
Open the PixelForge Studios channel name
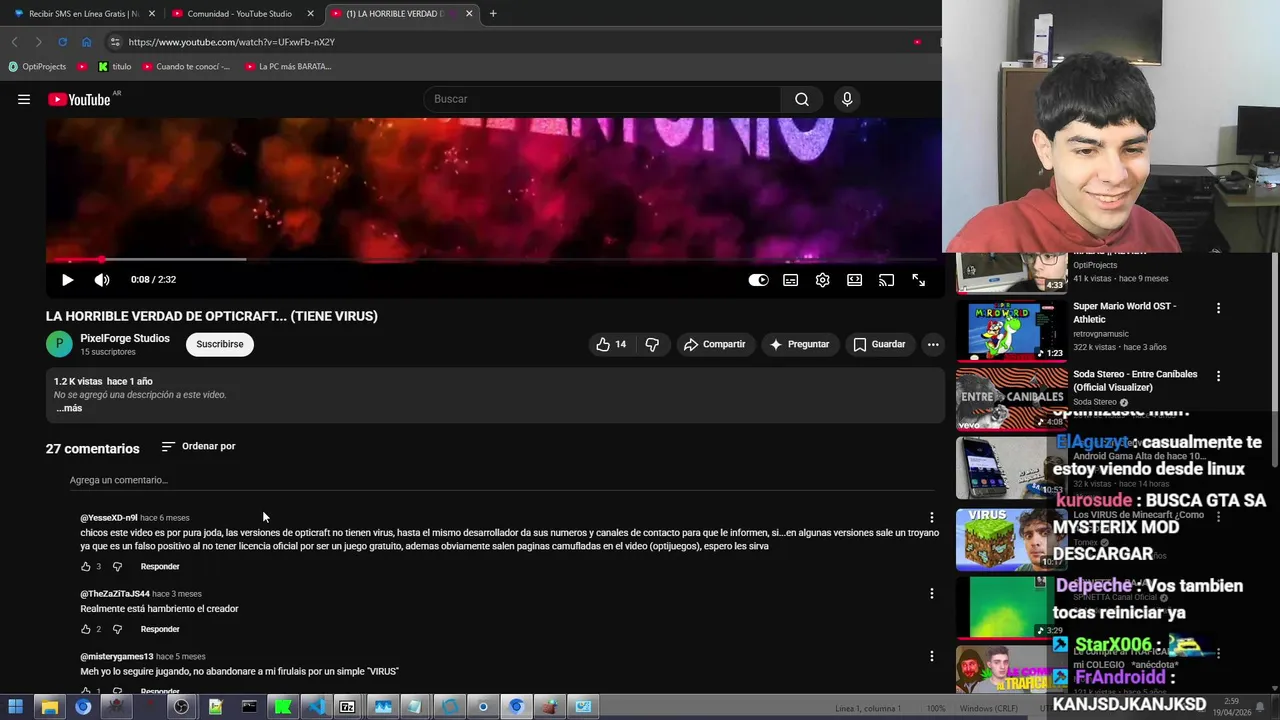point(125,338)
